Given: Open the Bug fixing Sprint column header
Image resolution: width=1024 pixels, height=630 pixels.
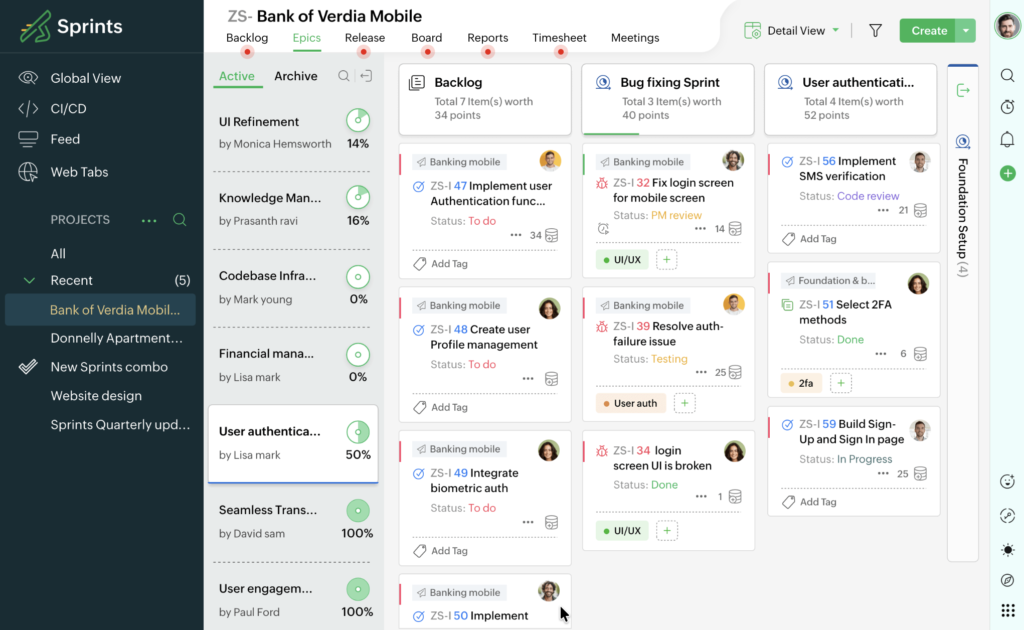Looking at the screenshot, I should [667, 99].
